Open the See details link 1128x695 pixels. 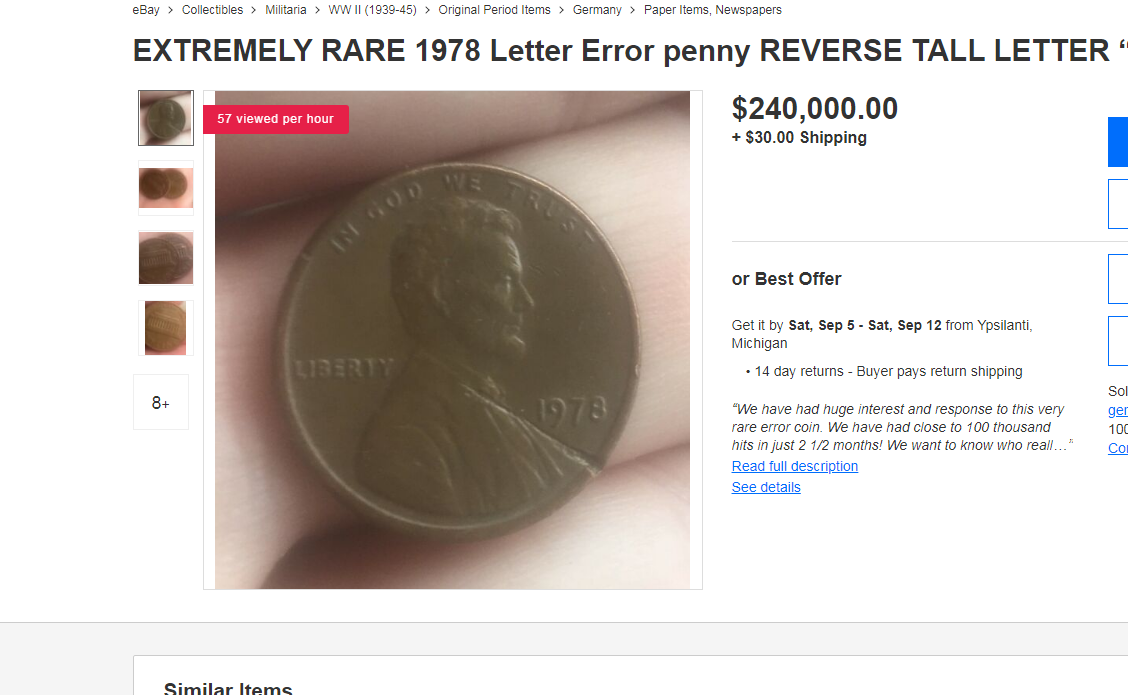[766, 487]
